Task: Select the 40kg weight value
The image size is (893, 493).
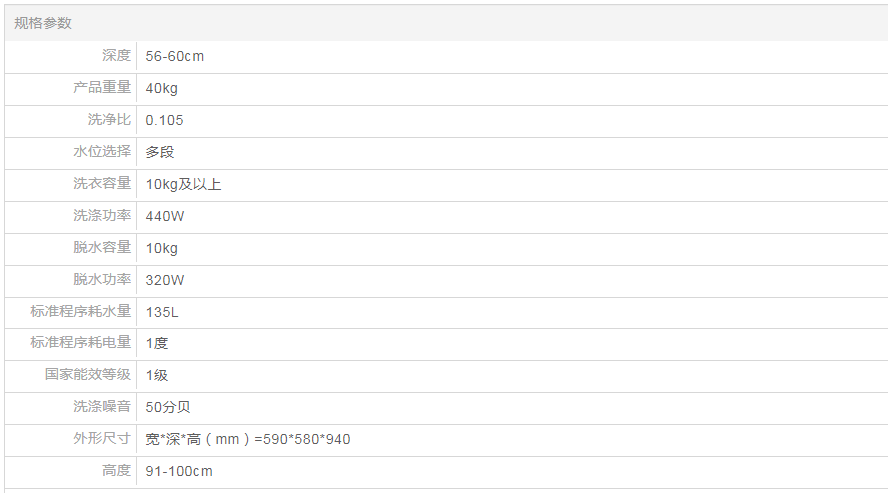Action: [161, 88]
